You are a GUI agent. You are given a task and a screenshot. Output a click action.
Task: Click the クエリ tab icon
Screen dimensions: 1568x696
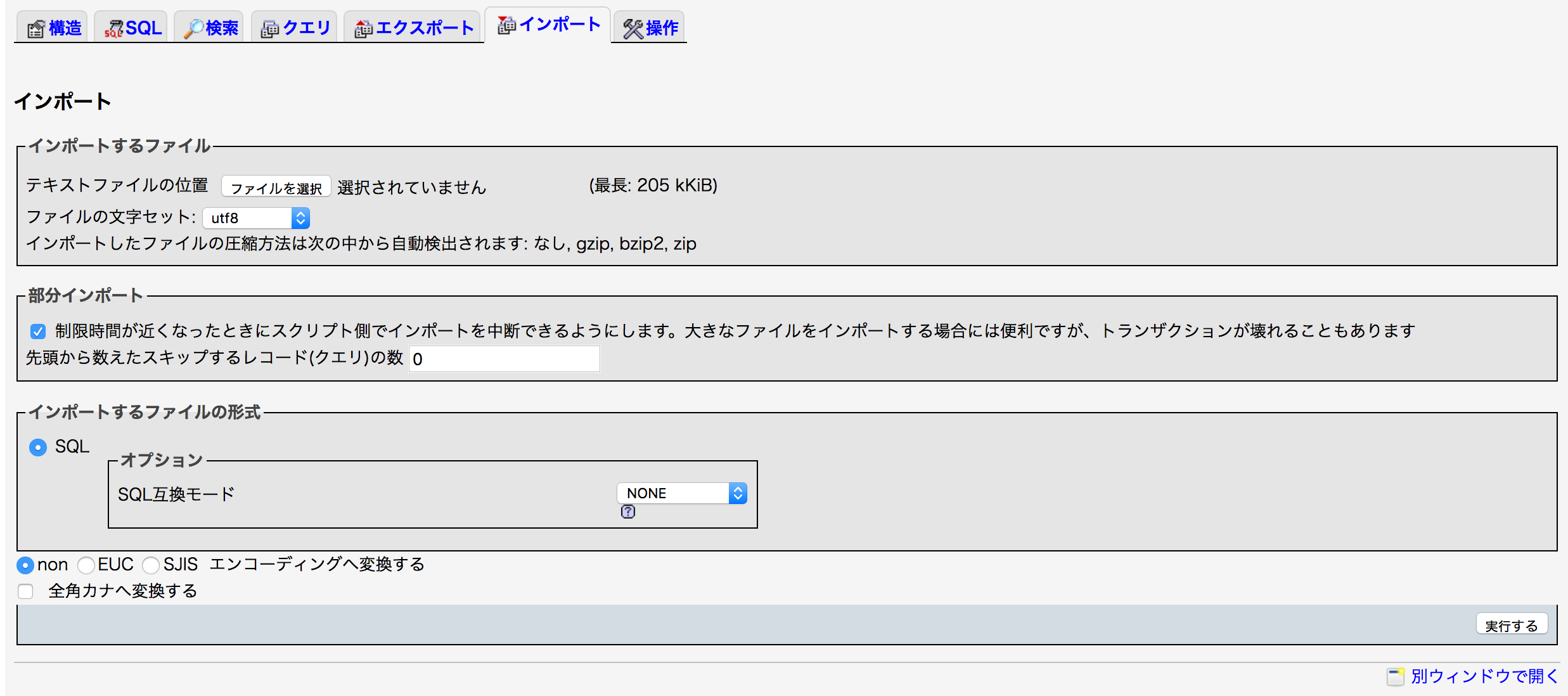pyautogui.click(x=270, y=29)
